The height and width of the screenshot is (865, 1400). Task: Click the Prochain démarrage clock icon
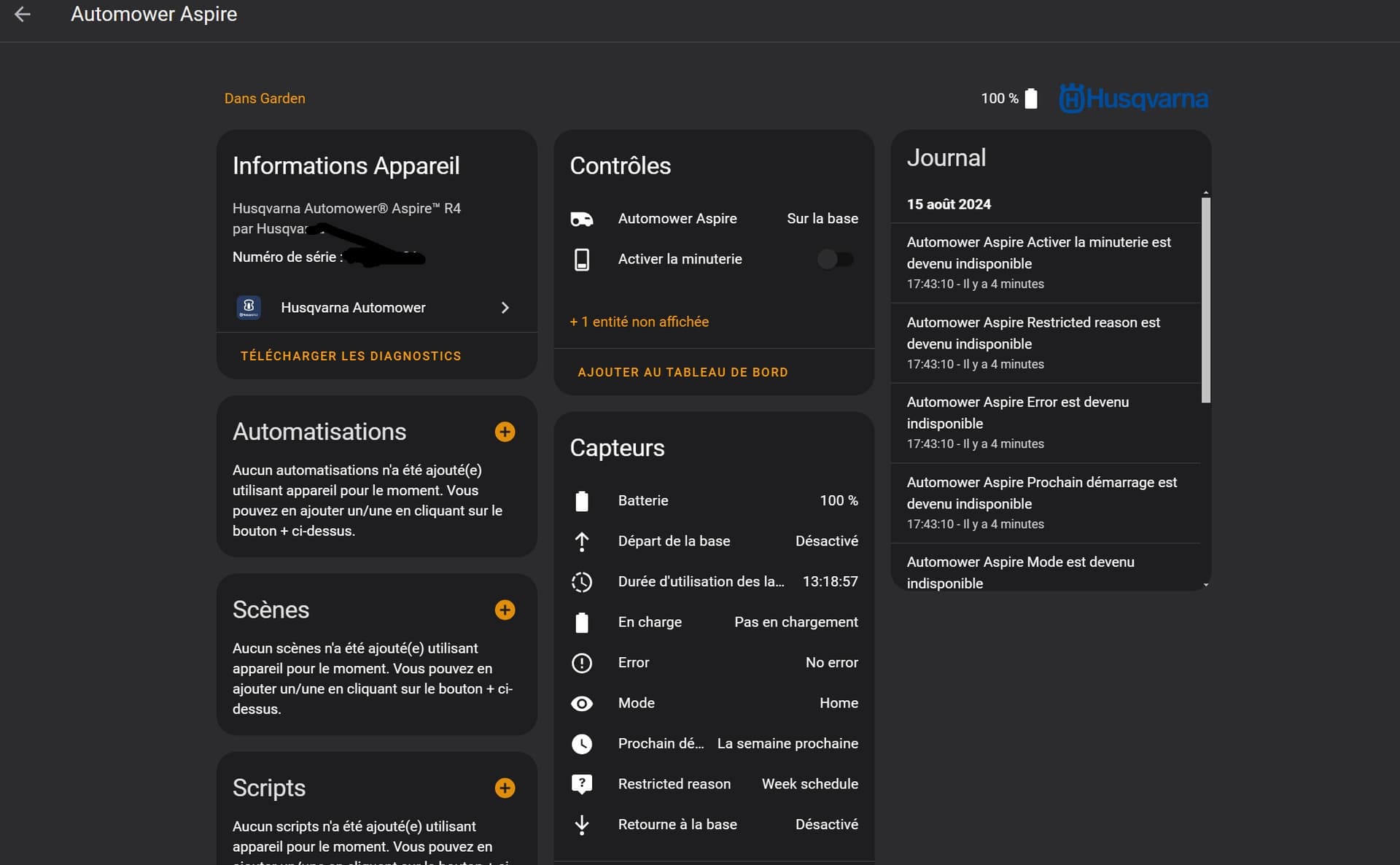coord(581,744)
